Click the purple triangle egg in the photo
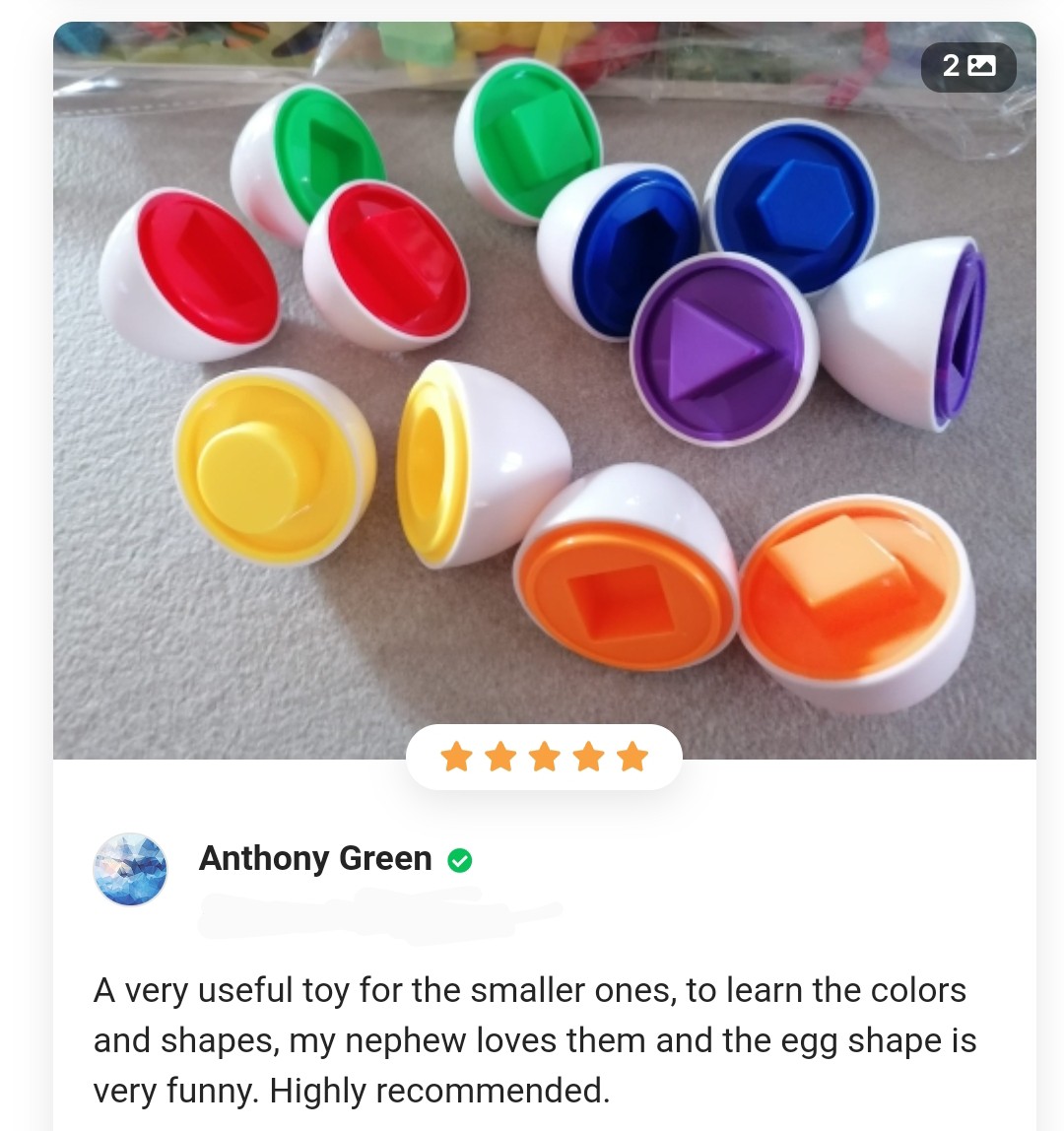Image resolution: width=1064 pixels, height=1131 pixels. click(723, 351)
